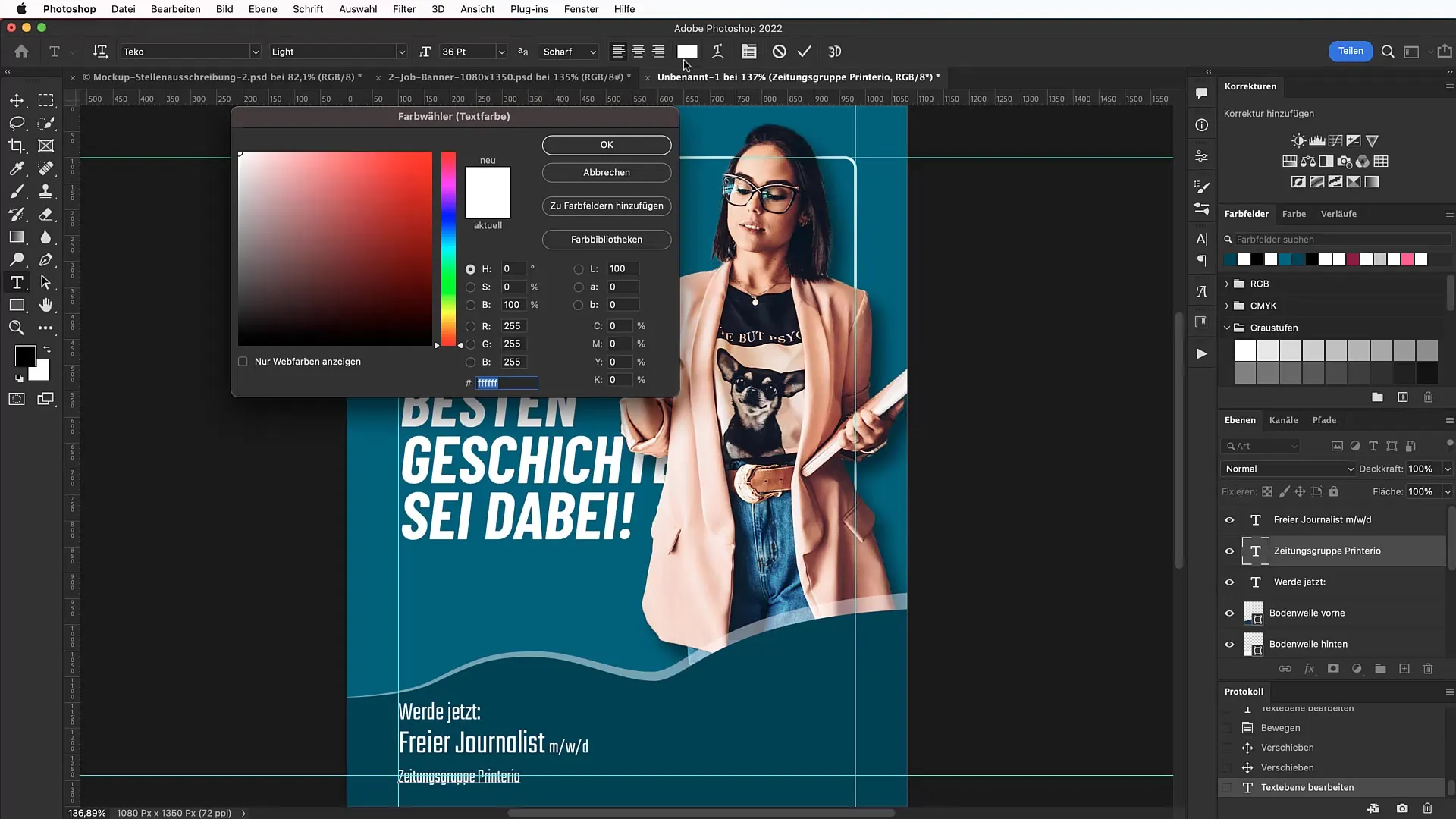The image size is (1456, 819).
Task: Click Abbrechen to cancel color picker
Action: pyautogui.click(x=607, y=172)
